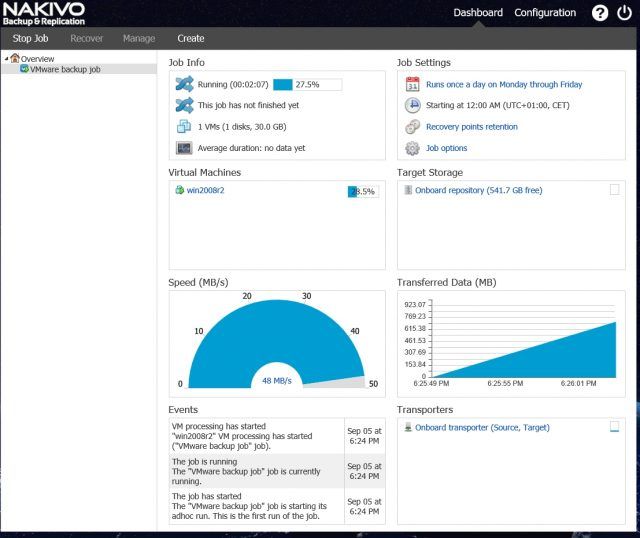Click the clock icon next to Starting at 12:00 AM
The height and width of the screenshot is (538, 640).
(x=413, y=105)
